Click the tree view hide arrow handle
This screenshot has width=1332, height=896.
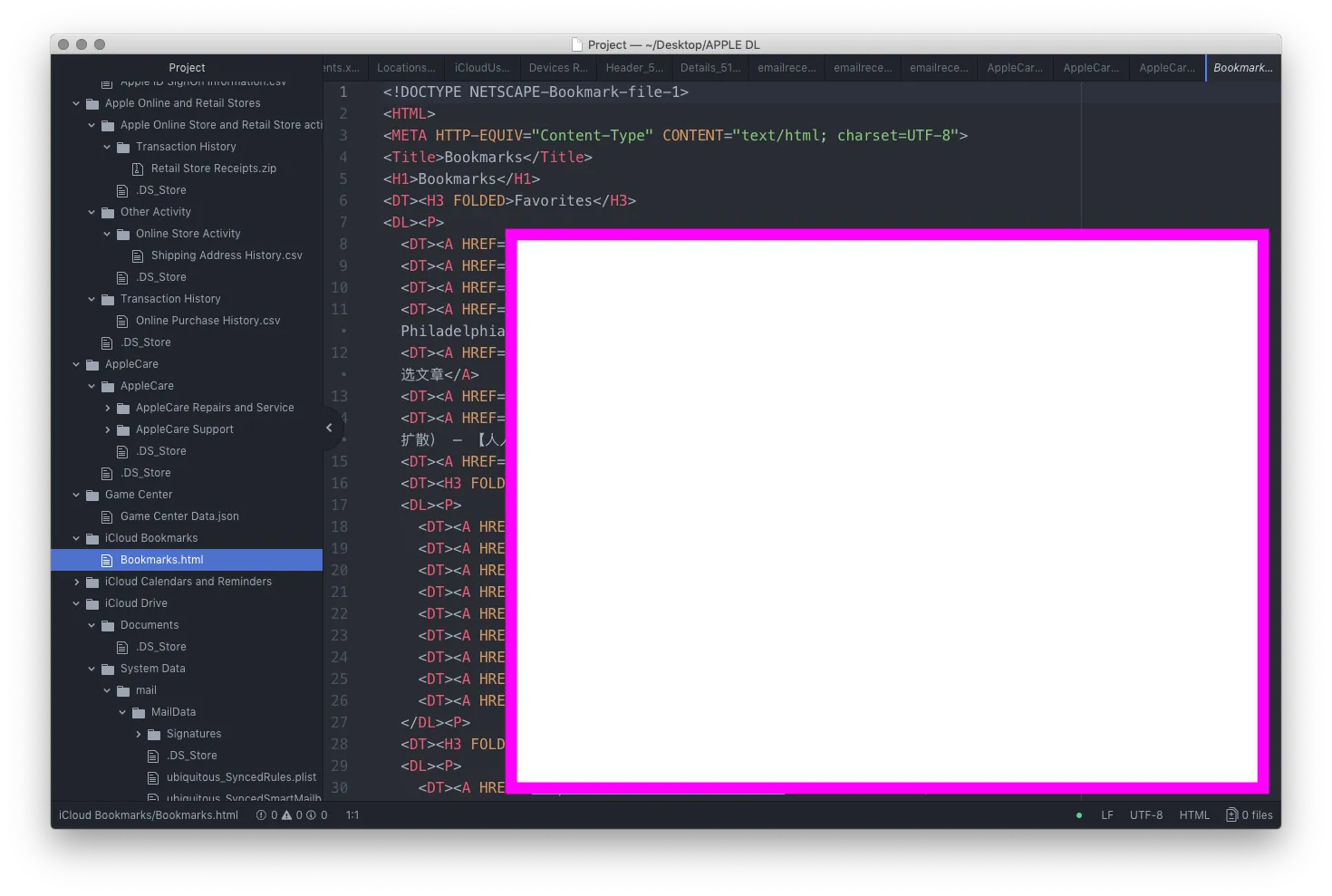[329, 428]
